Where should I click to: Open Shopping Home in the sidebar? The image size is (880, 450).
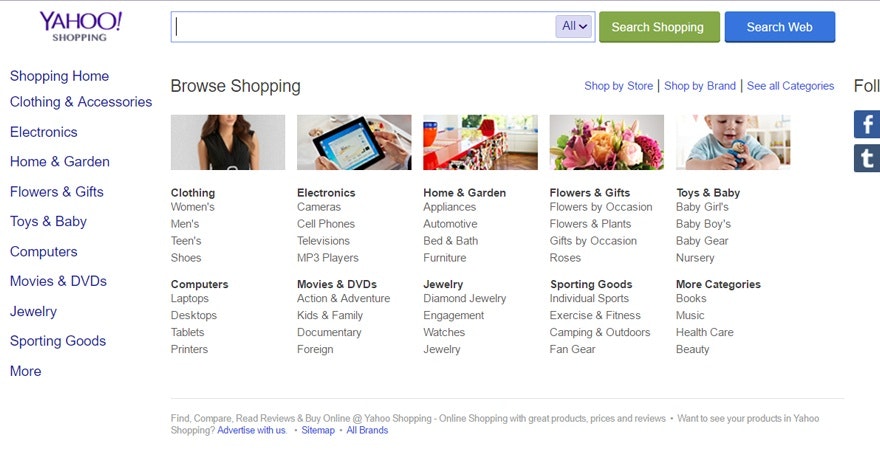pyautogui.click(x=59, y=76)
